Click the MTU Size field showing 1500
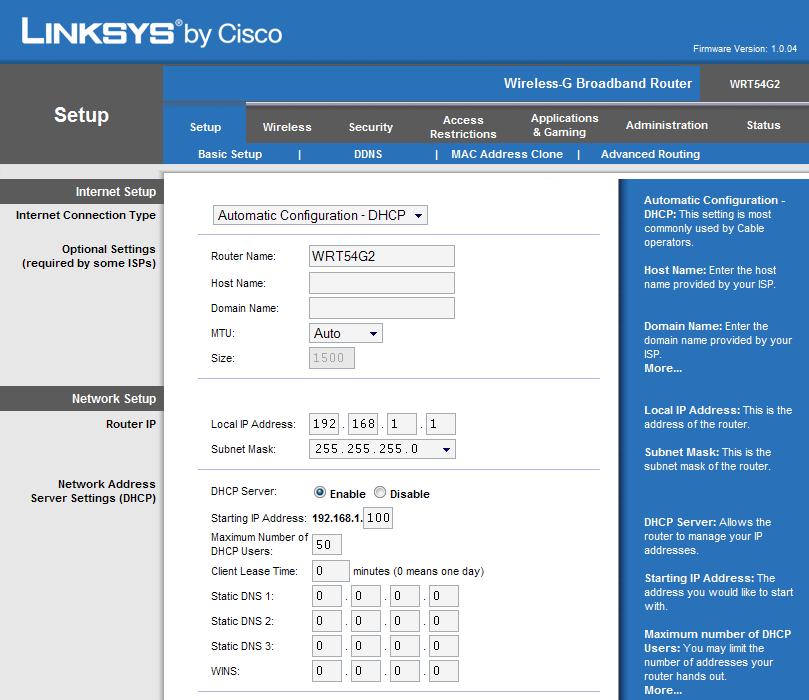809x700 pixels. pyautogui.click(x=332, y=358)
